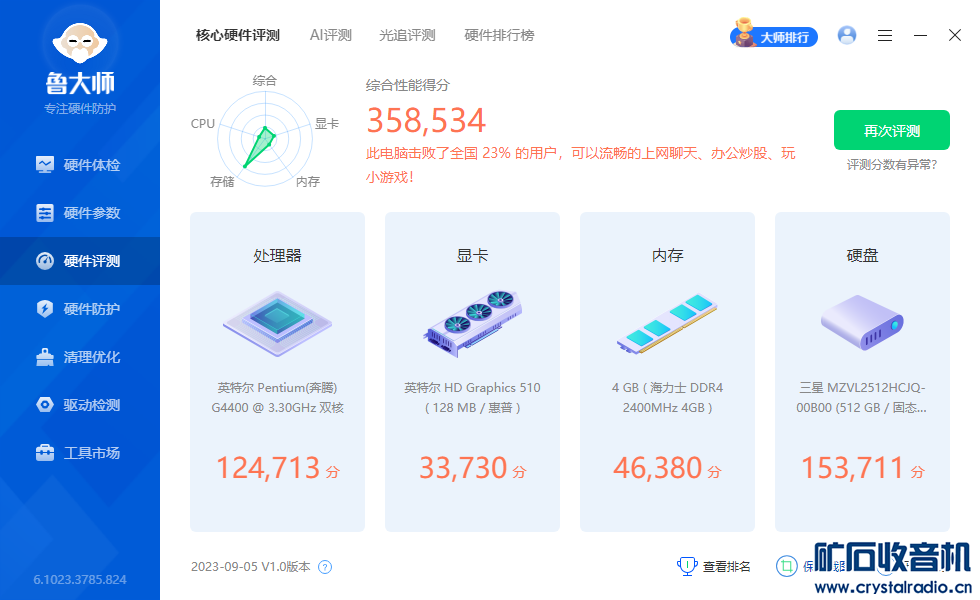This screenshot has height=600, width=980.
Task: Open 硬件体检 in the sidebar
Action: [x=79, y=165]
